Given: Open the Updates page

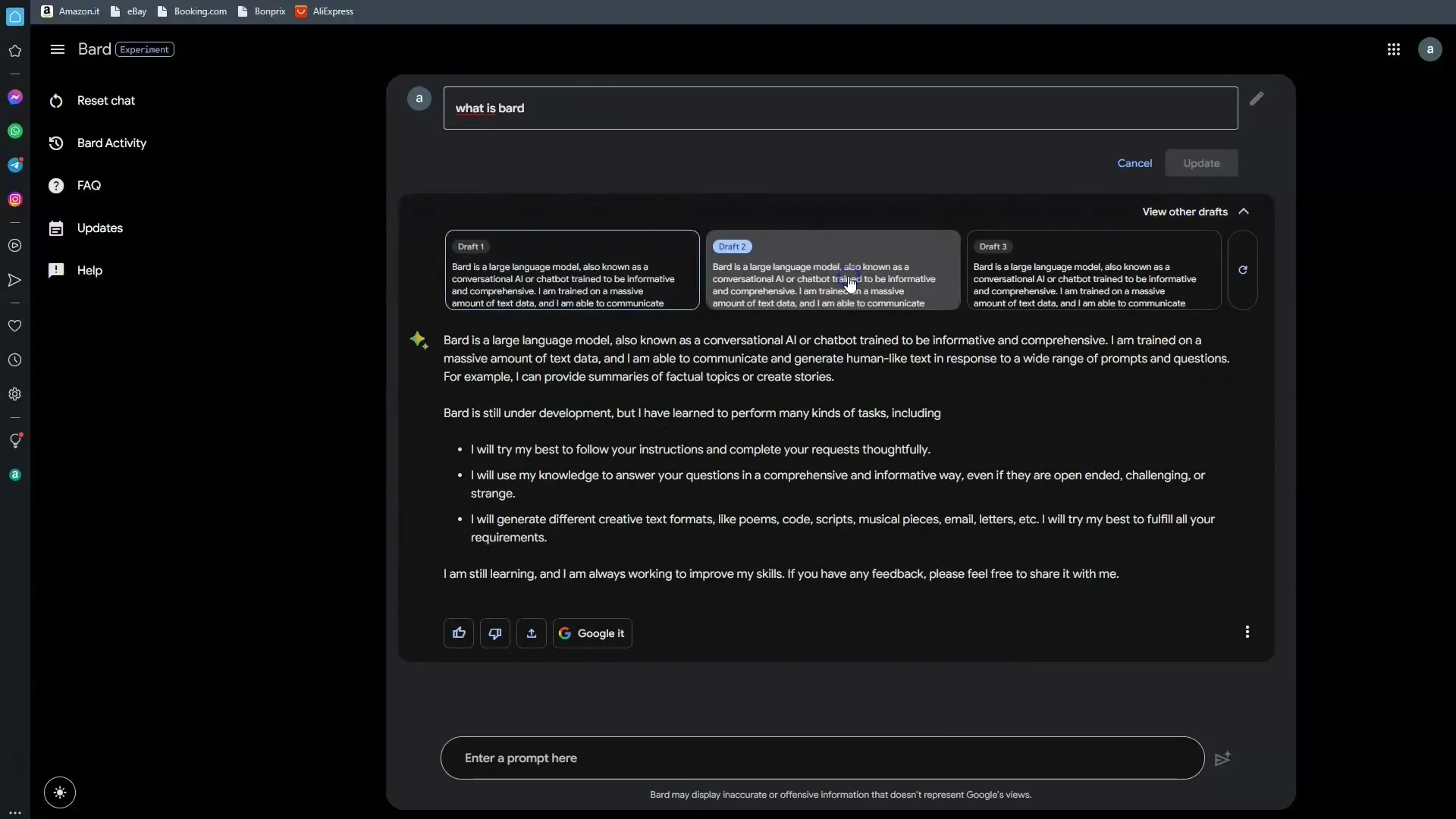Looking at the screenshot, I should click(x=85, y=228).
